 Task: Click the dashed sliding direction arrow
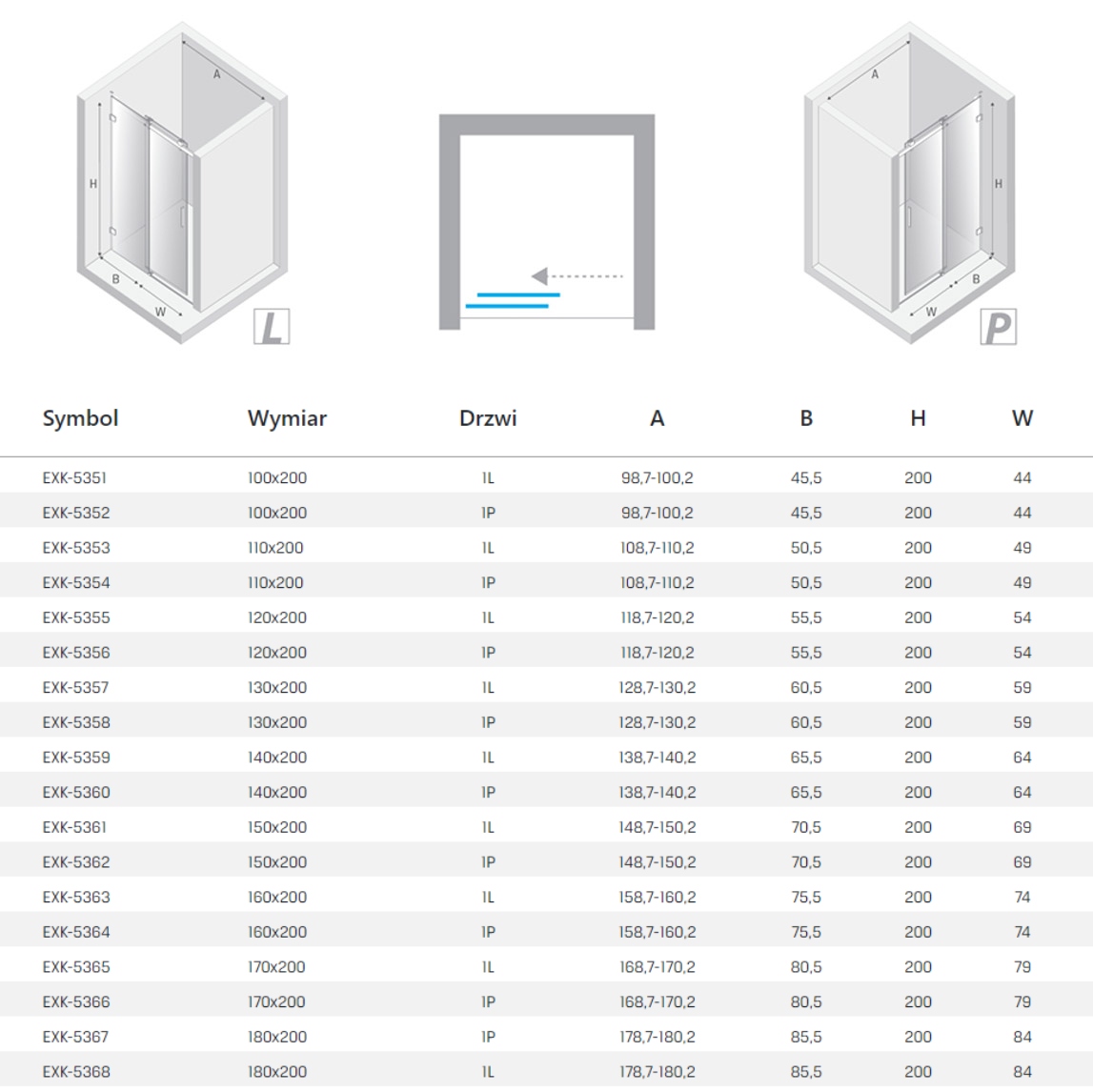coord(577,276)
